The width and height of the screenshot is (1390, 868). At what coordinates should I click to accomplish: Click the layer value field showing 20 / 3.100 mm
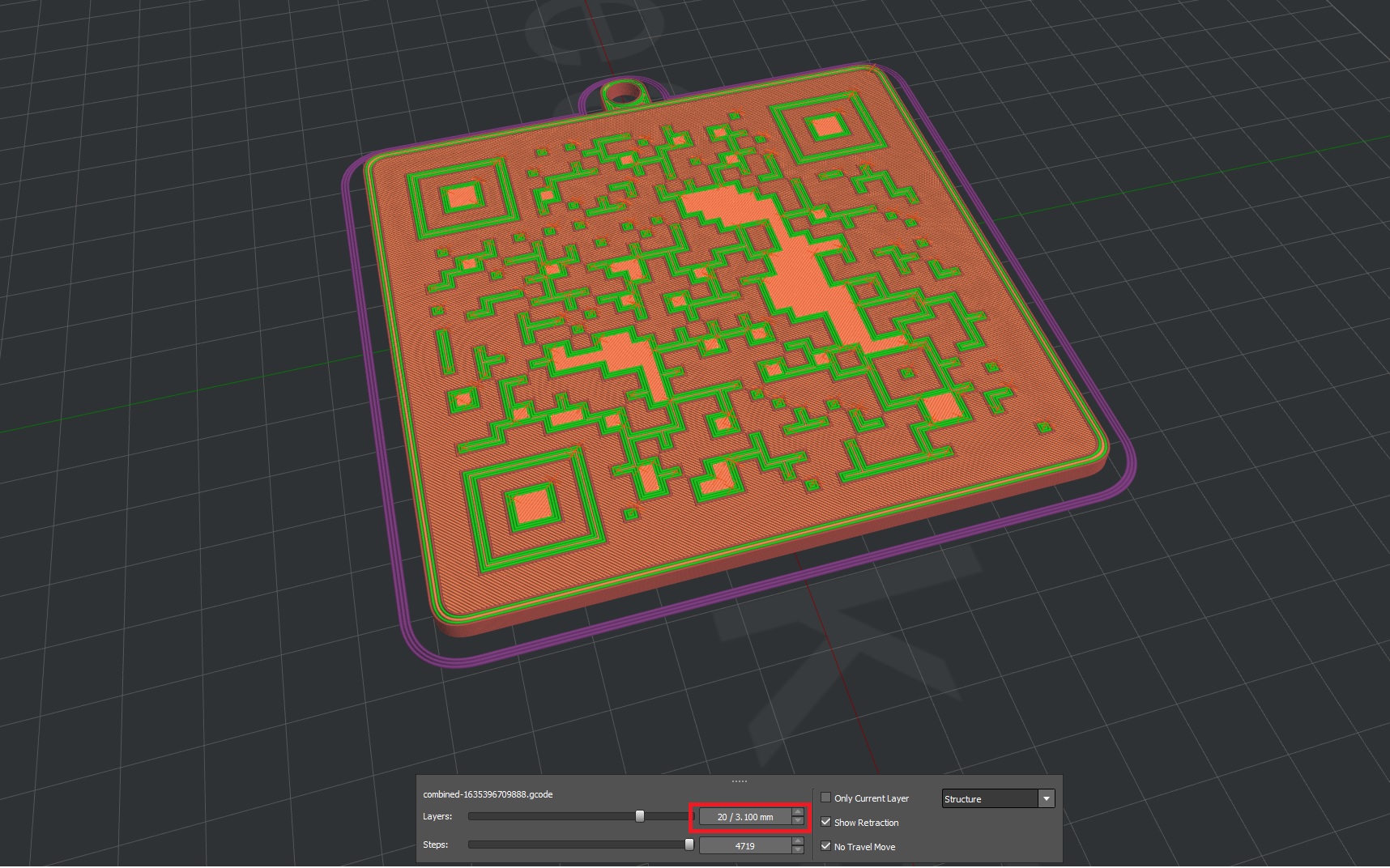coord(745,817)
